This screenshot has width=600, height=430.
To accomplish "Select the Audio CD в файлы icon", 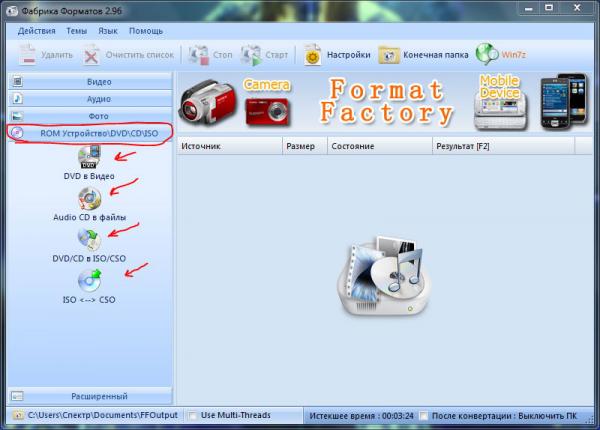I will pyautogui.click(x=90, y=199).
